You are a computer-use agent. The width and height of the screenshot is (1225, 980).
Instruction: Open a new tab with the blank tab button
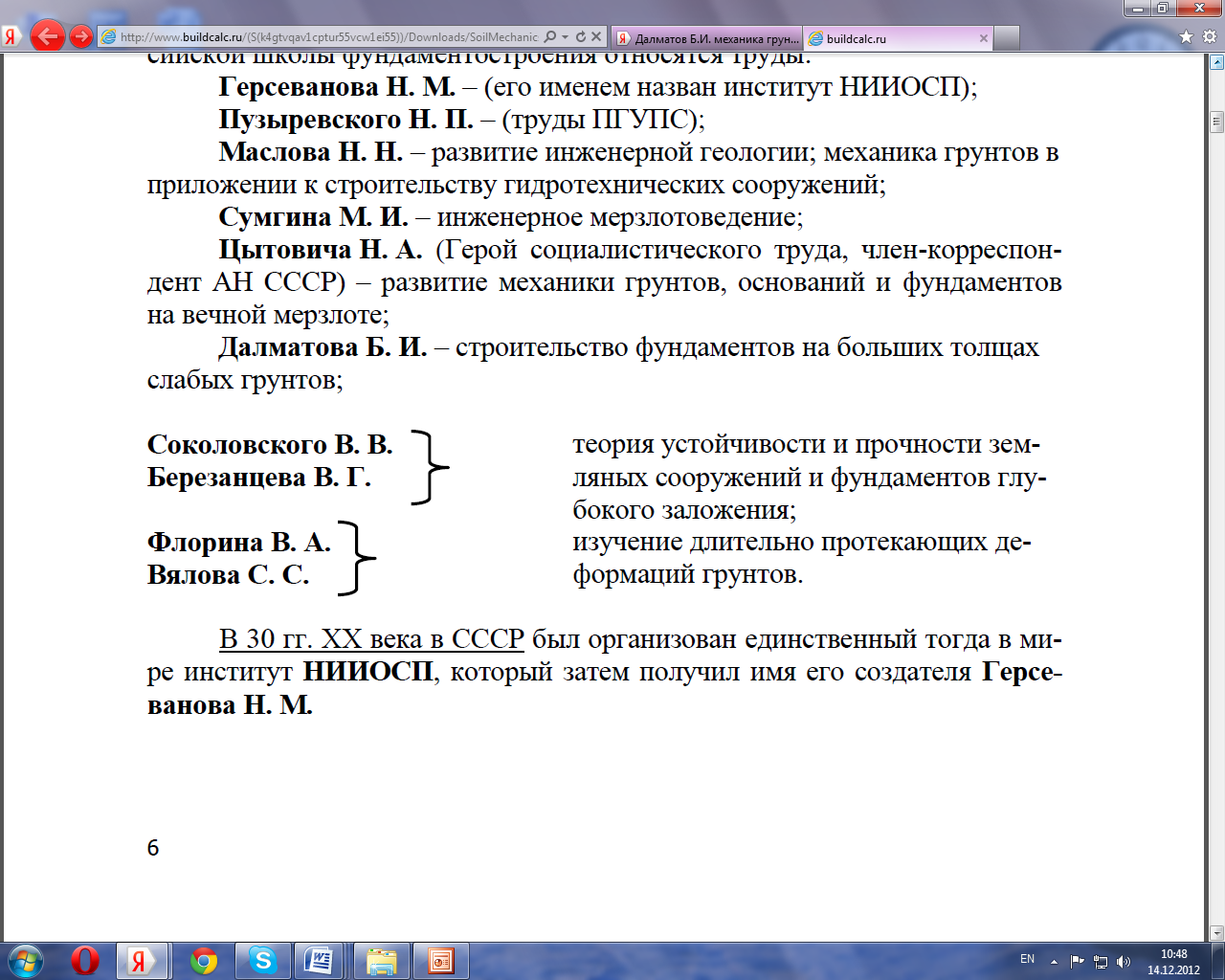pos(1007,38)
